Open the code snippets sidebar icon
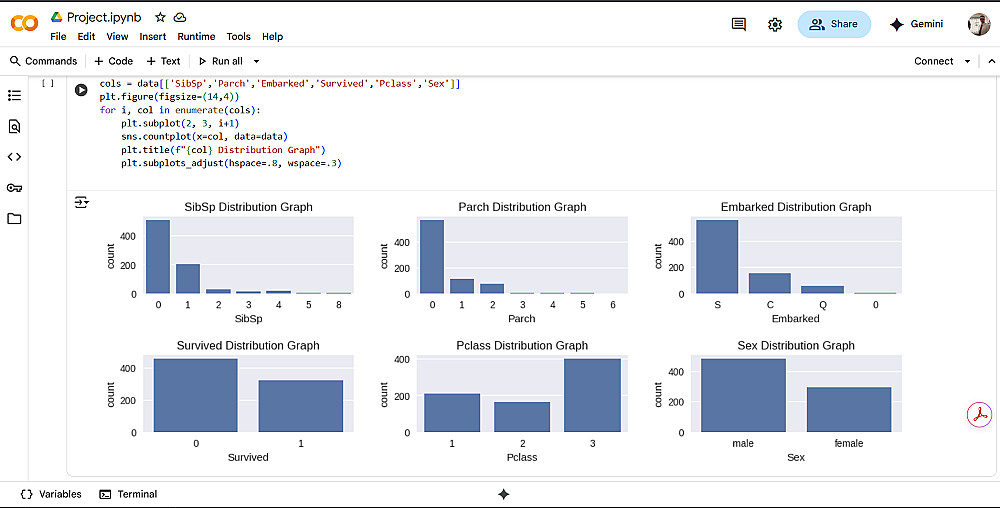Image resolution: width=1000 pixels, height=508 pixels. pyautogui.click(x=14, y=157)
